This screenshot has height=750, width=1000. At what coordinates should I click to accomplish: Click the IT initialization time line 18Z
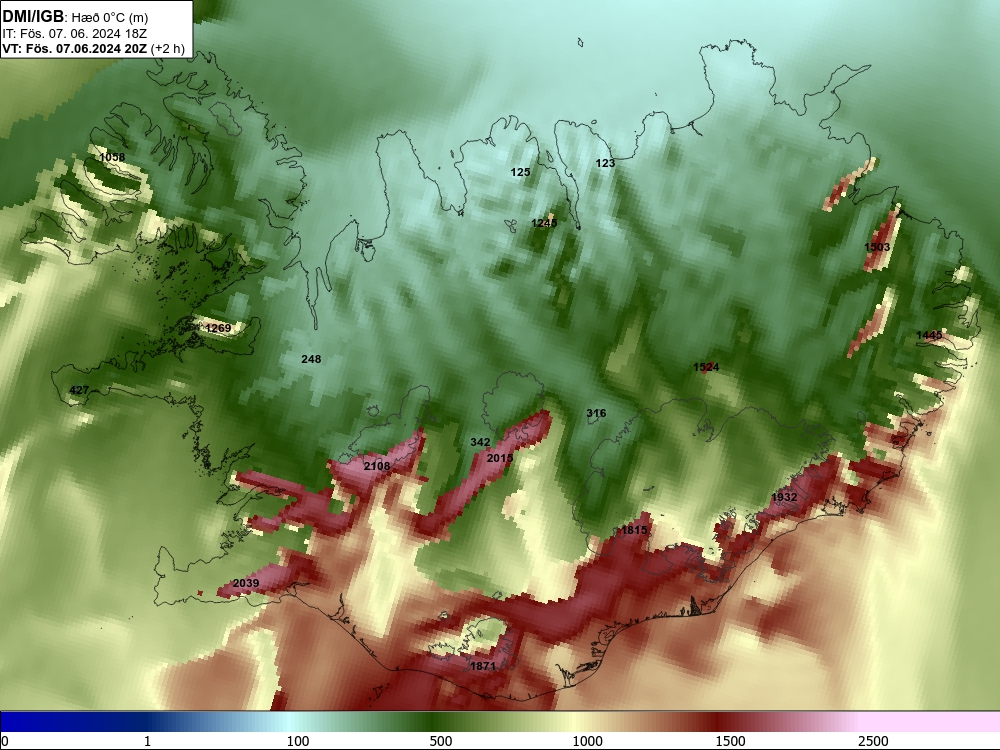click(74, 33)
